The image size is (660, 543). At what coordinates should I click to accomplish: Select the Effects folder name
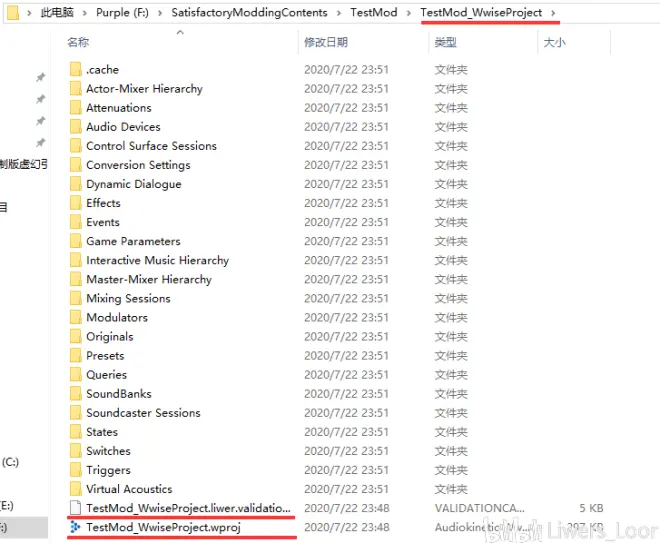(x=103, y=203)
